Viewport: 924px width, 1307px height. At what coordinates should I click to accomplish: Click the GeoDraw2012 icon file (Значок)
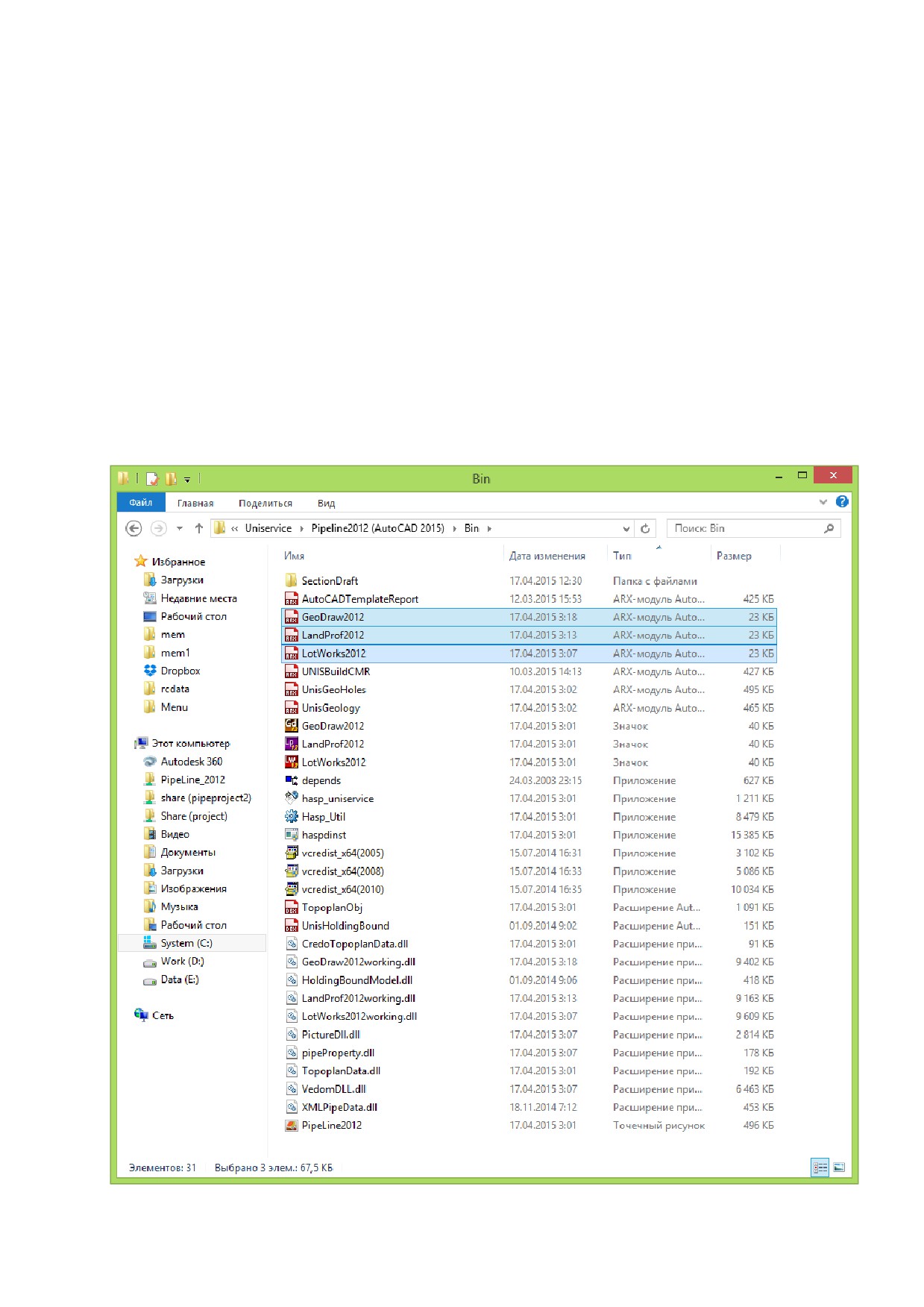(292, 725)
